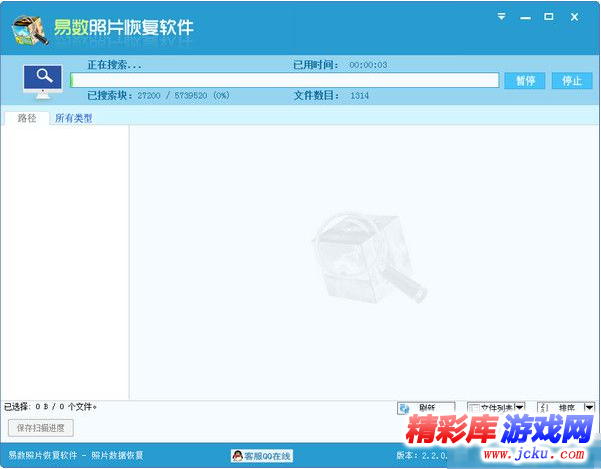Click the A-Z sort icon beside 排序
This screenshot has width=601, height=469.
(x=544, y=408)
